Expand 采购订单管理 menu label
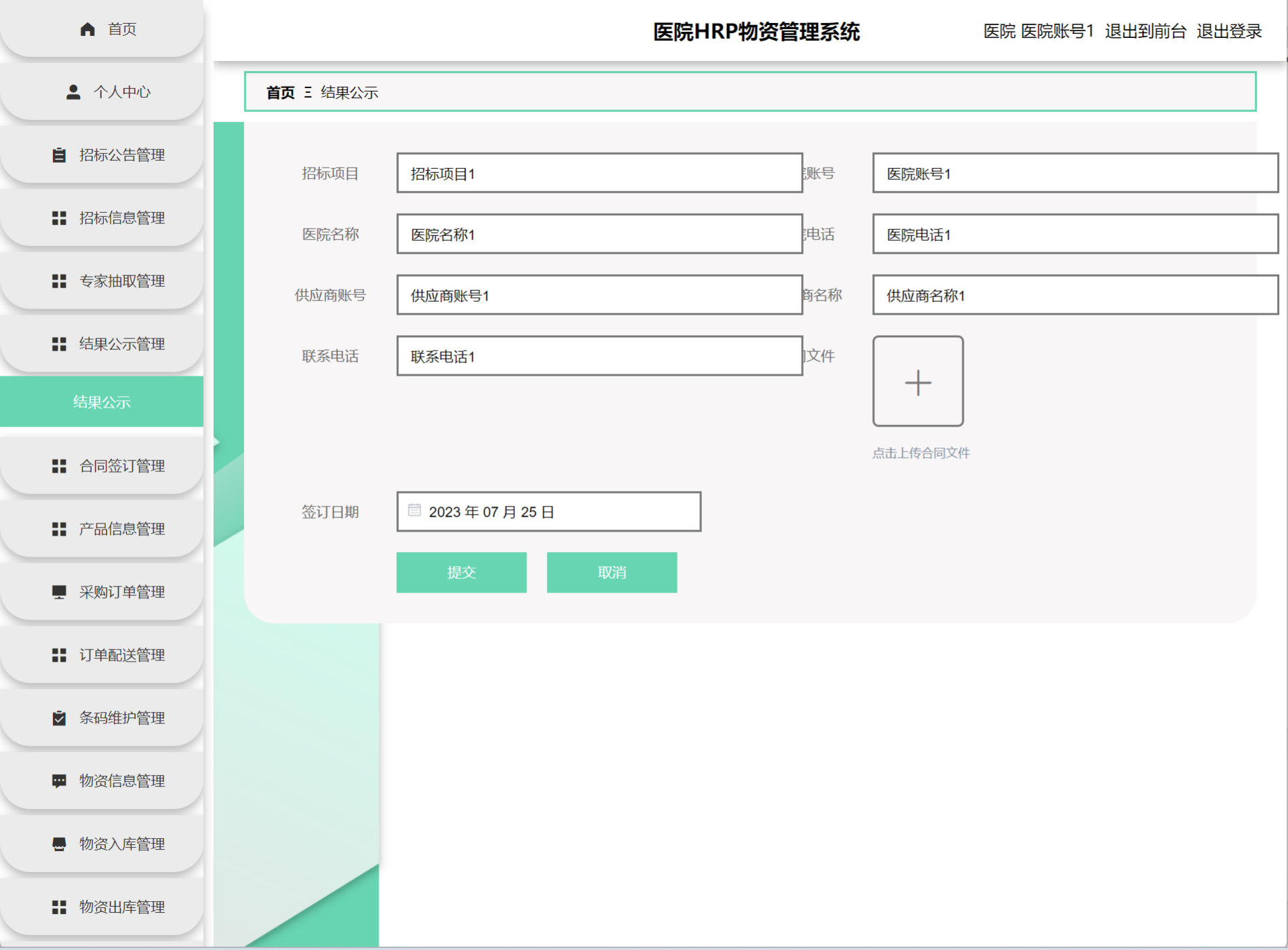The image size is (1288, 950). [x=122, y=593]
